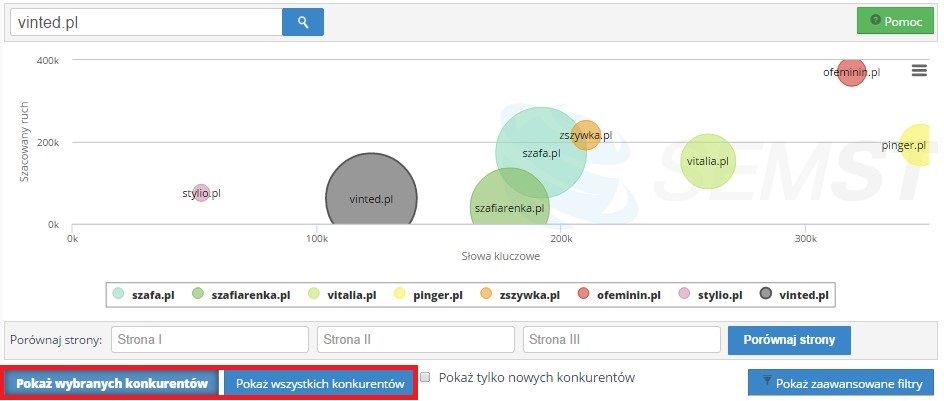944x401 pixels.
Task: Click the Strona II input field
Action: coord(415,340)
